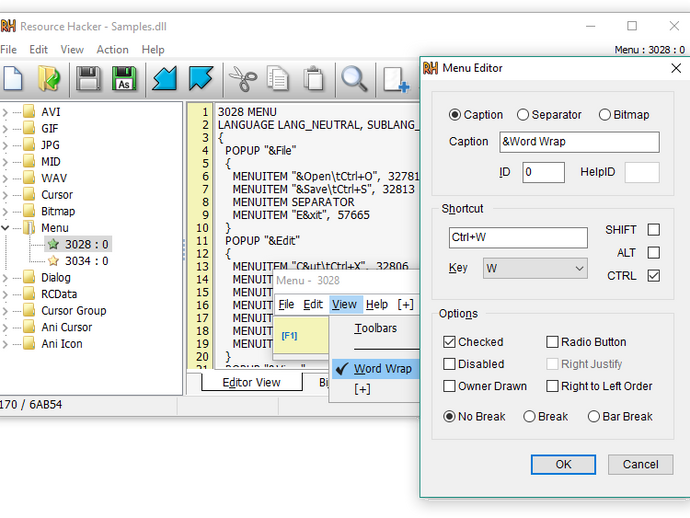This screenshot has height=518, width=690.
Task: Switch to the Editor View tab
Action: [x=252, y=382]
